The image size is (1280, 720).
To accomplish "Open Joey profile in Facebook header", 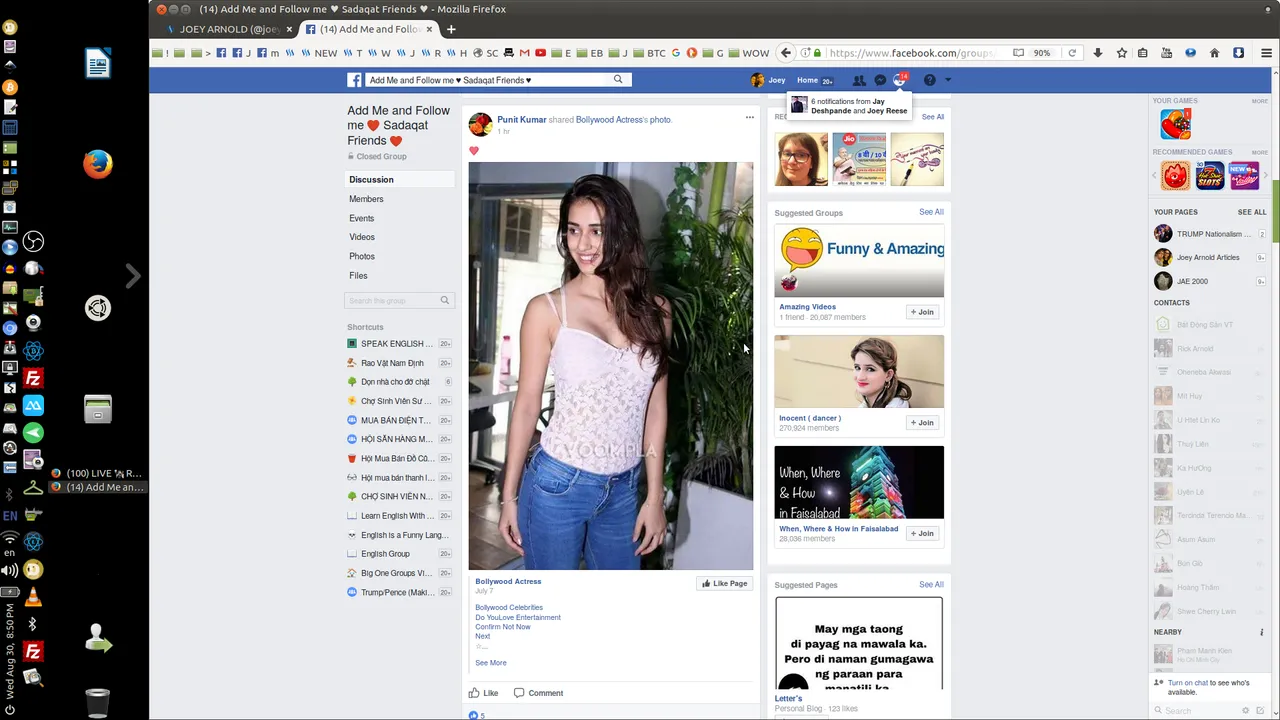I will coord(768,80).
